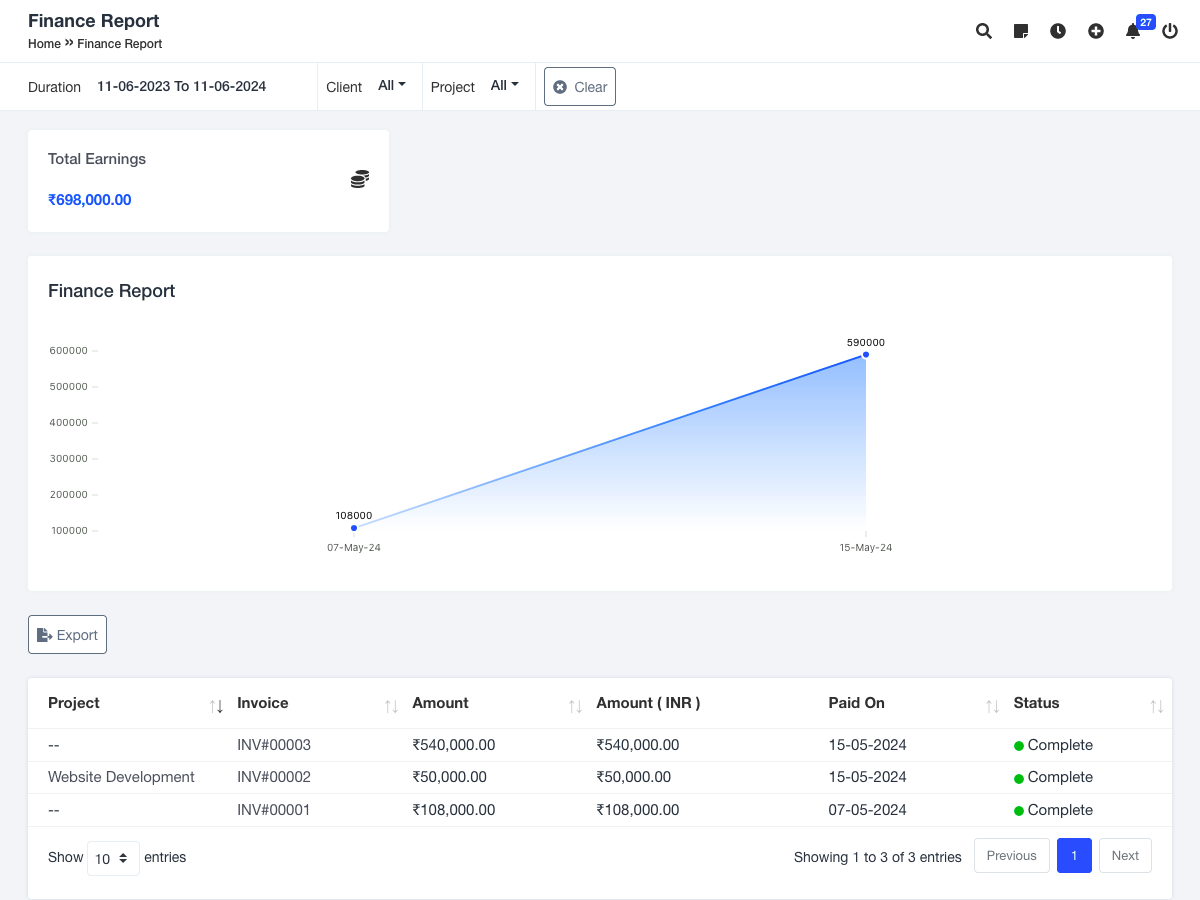Click the plus add-new icon
1200x900 pixels.
coord(1096,31)
